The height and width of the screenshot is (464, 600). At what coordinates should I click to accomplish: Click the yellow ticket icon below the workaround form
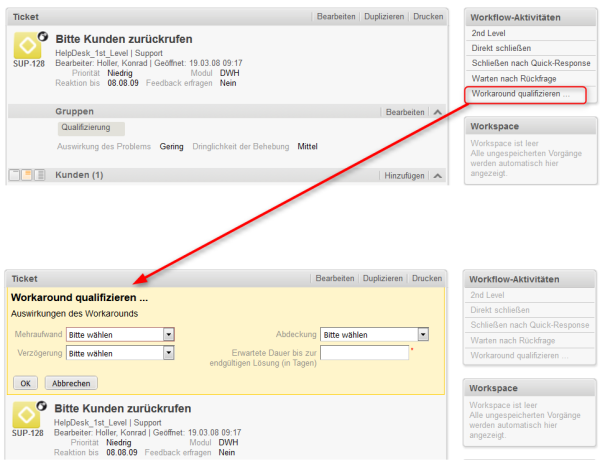(28, 413)
